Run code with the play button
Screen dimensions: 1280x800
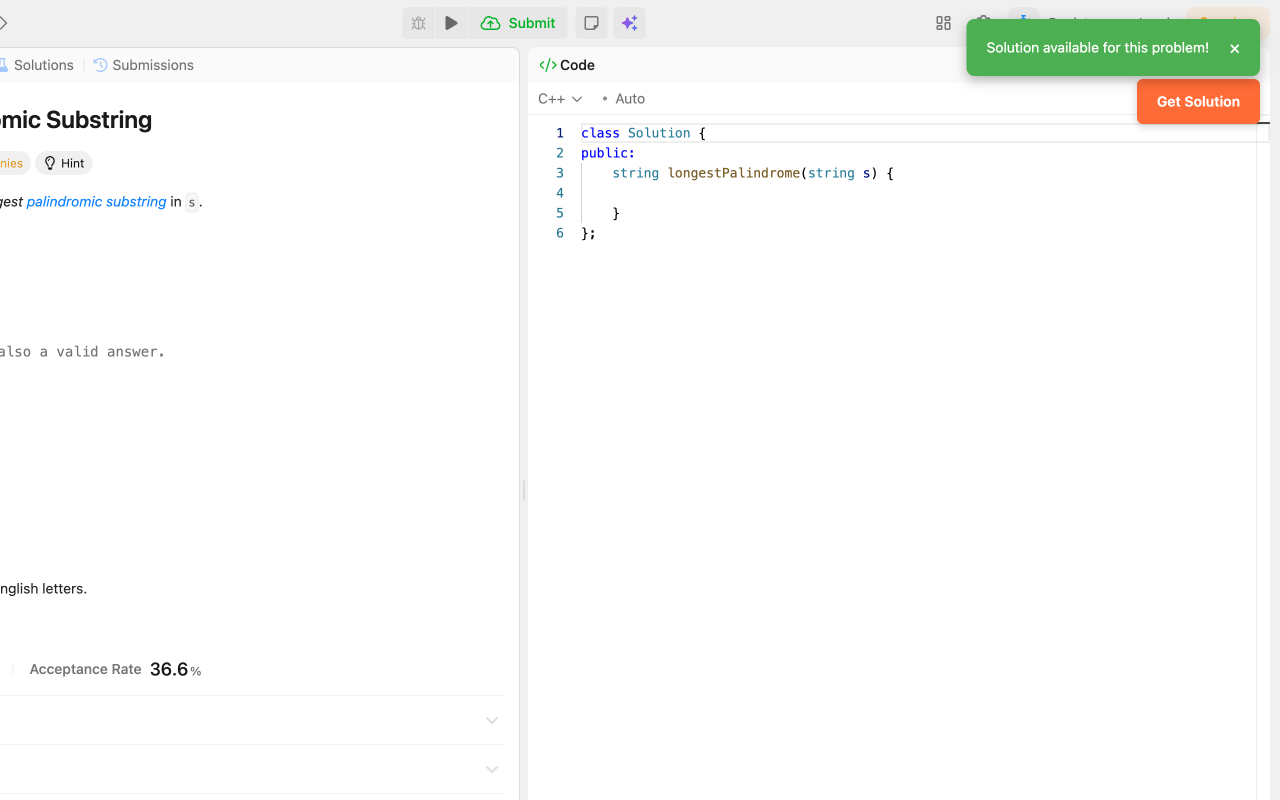tap(451, 23)
